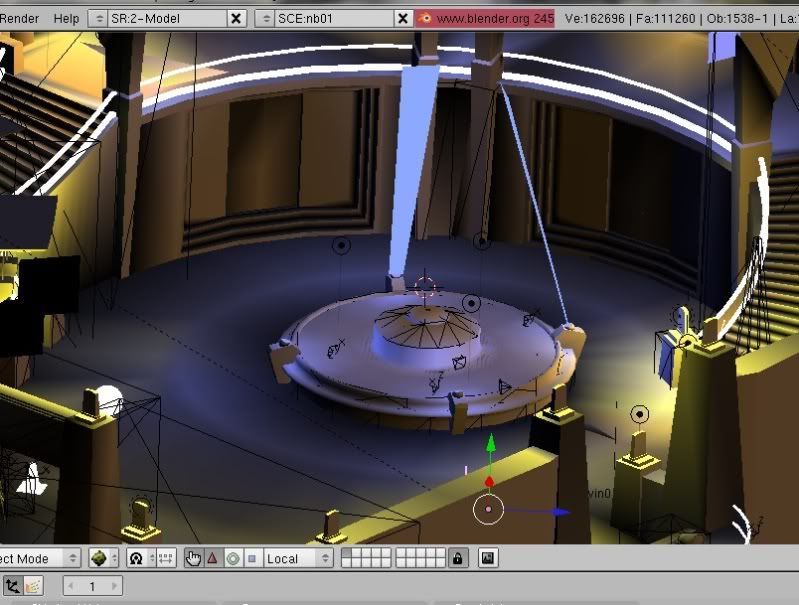Select the Object buttons axes icon
This screenshot has width=799, height=605.
12,586
